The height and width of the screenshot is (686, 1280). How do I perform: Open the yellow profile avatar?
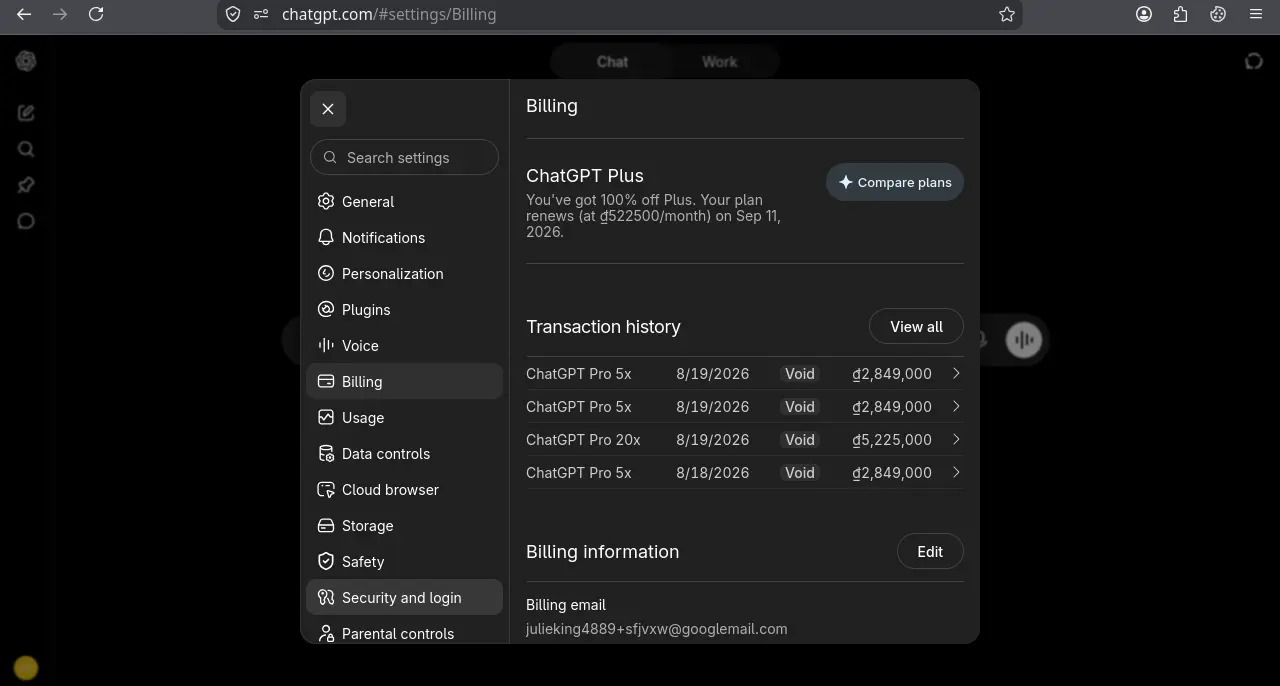pyautogui.click(x=26, y=667)
